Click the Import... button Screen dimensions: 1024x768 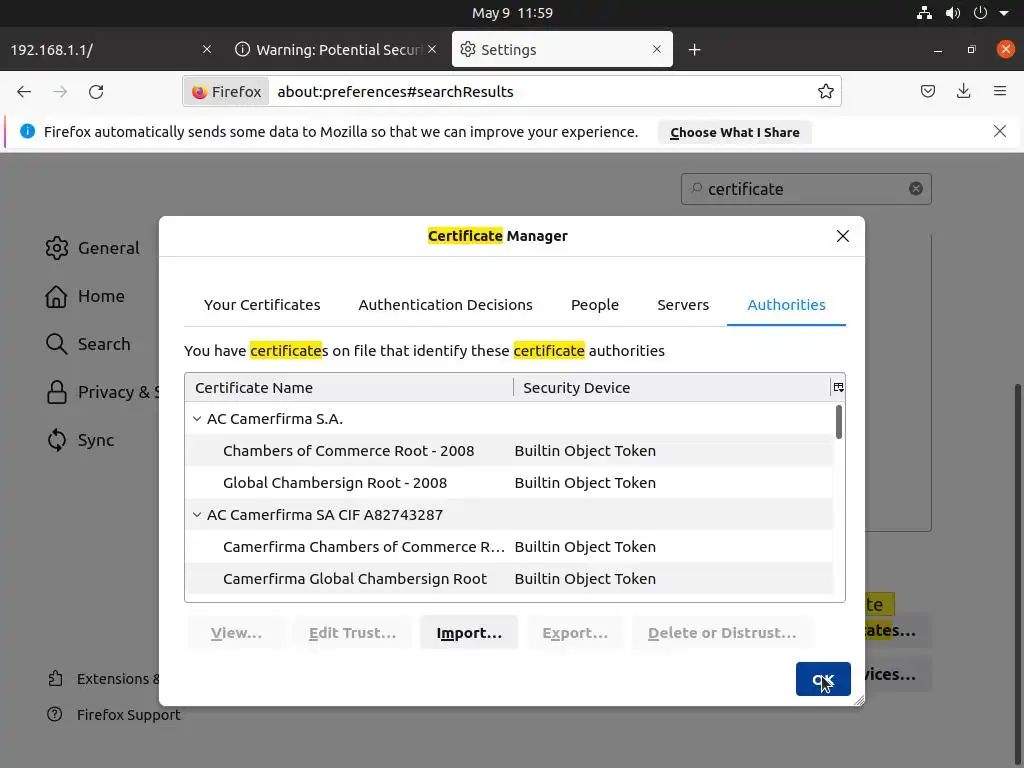469,632
